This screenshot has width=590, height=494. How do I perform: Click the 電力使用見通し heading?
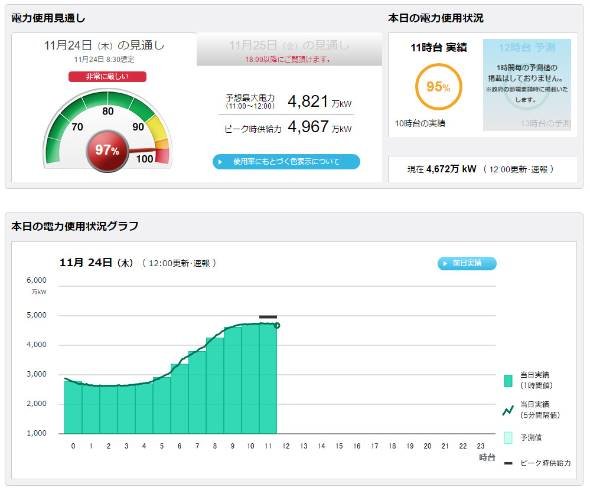49,18
